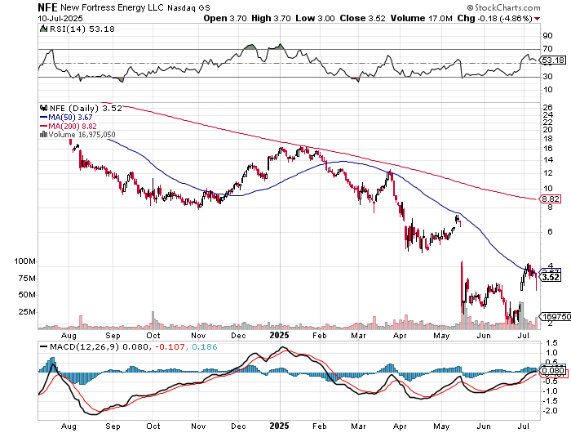Click the candlestick icon beside NFE (Daily)

(44, 108)
